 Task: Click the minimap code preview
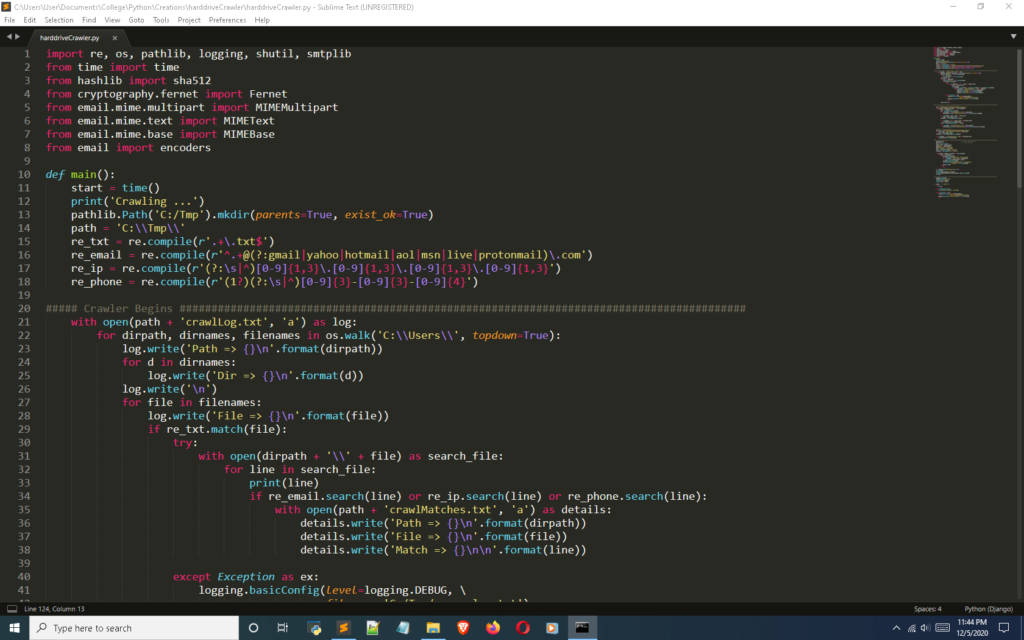coord(965,123)
